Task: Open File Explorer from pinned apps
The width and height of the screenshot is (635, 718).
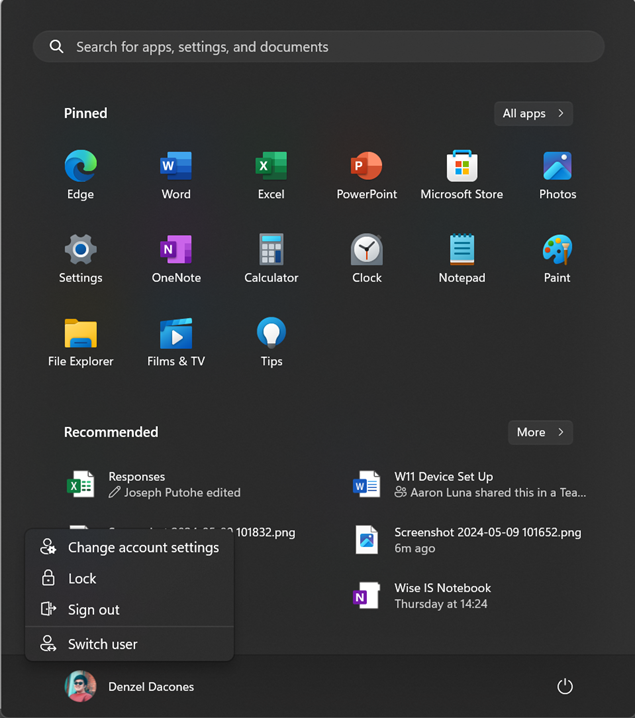Action: coord(81,333)
